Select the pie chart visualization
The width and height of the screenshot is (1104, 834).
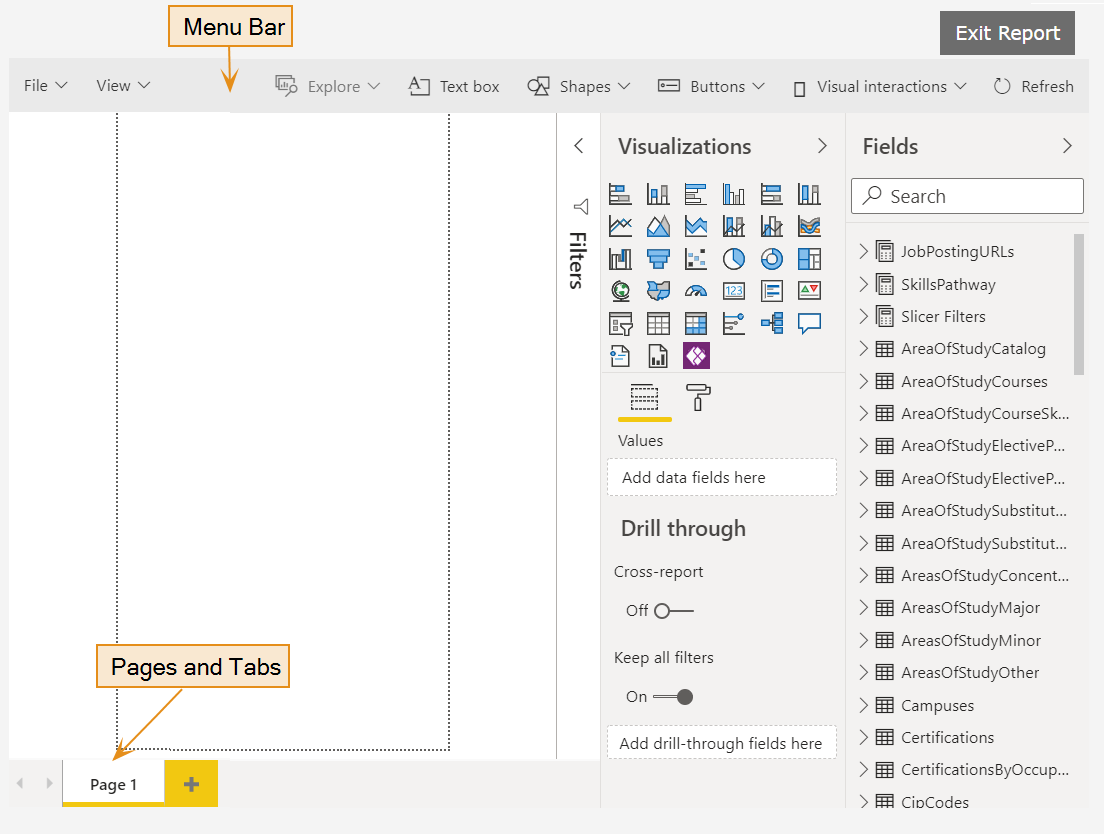pos(733,259)
